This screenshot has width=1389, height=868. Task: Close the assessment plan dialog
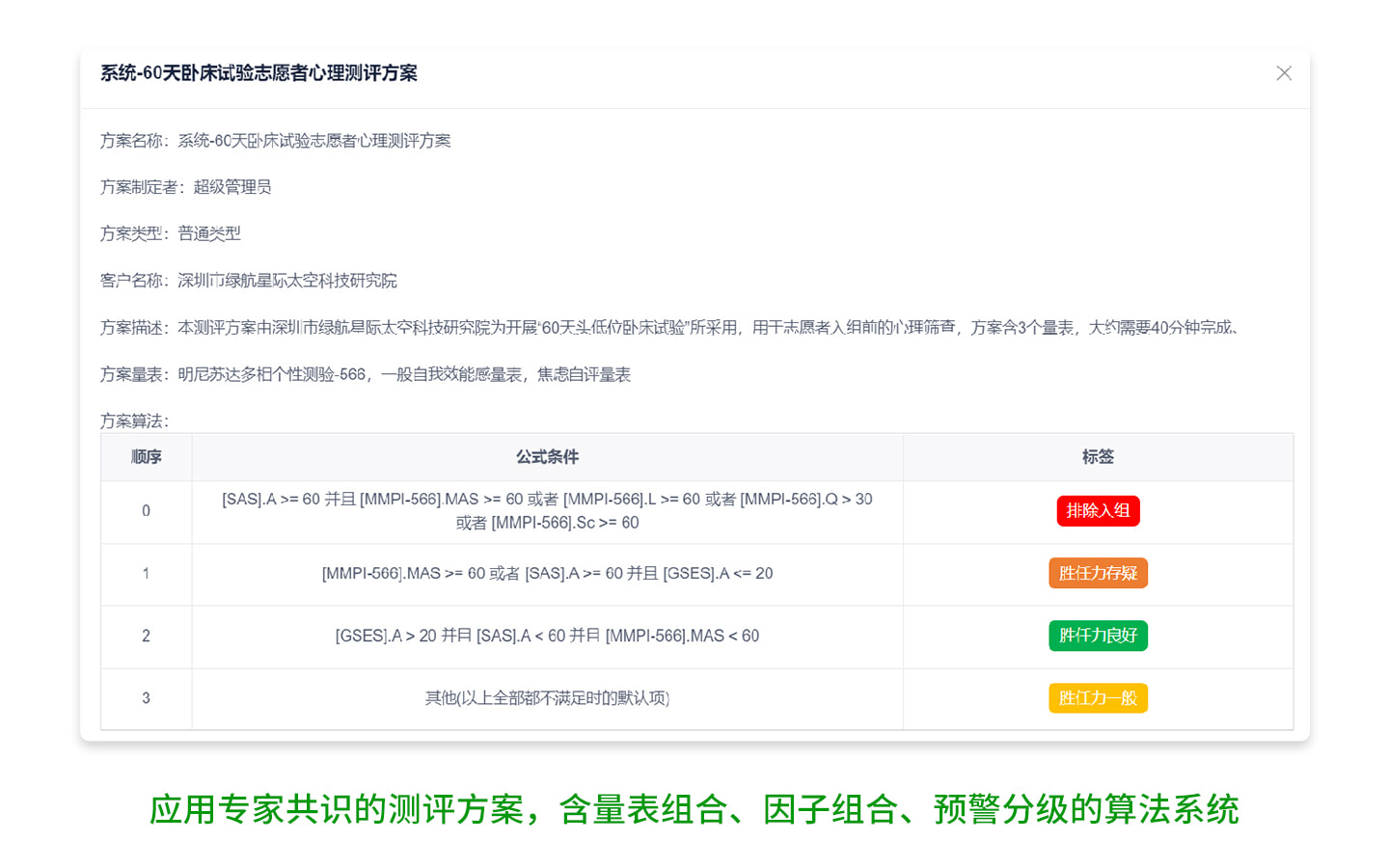(x=1283, y=73)
